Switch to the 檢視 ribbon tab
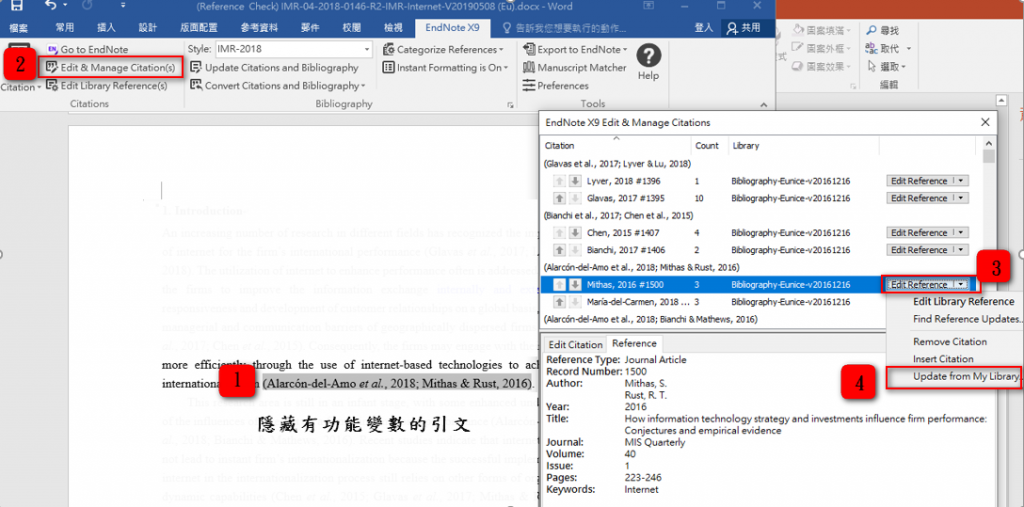This screenshot has height=507, width=1024. coord(393,28)
